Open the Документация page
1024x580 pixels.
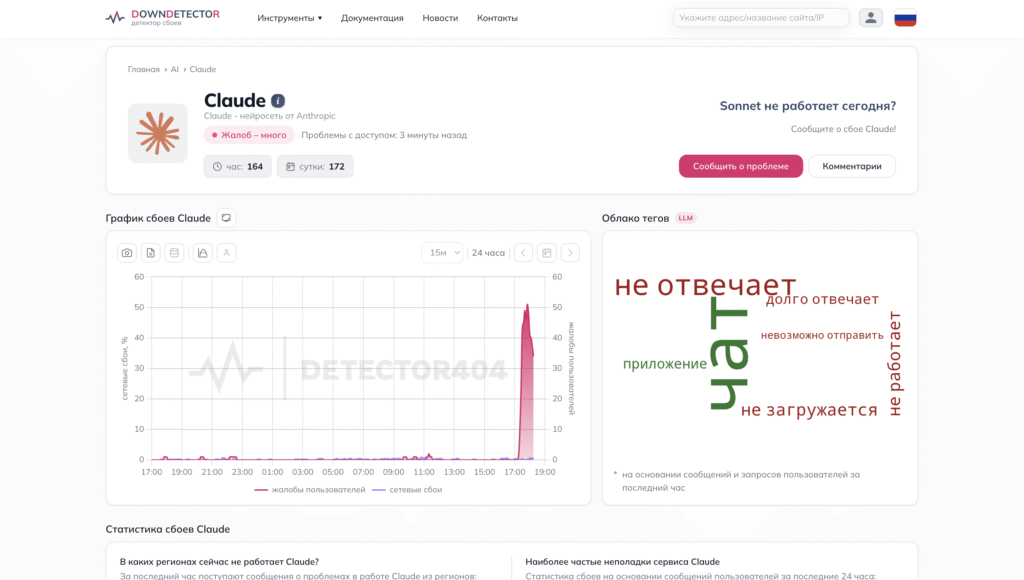[372, 18]
